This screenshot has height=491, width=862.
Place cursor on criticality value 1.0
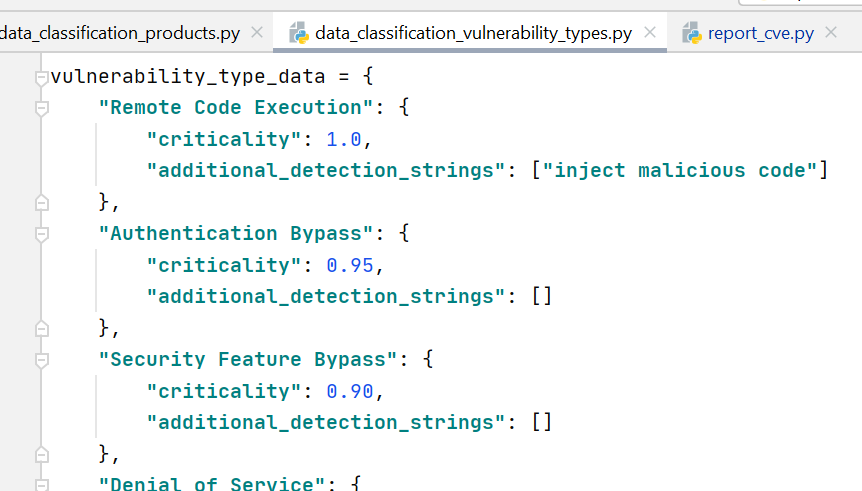click(344, 139)
